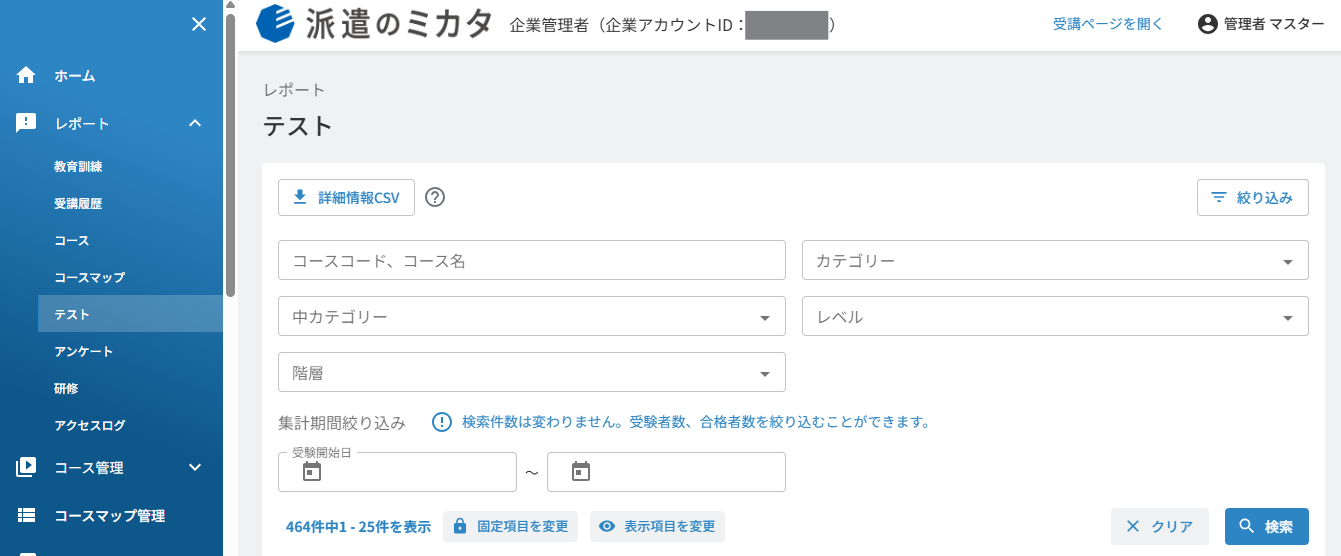This screenshot has height=556, width=1341.
Task: Click the コース管理 video icon
Action: pos(26,467)
